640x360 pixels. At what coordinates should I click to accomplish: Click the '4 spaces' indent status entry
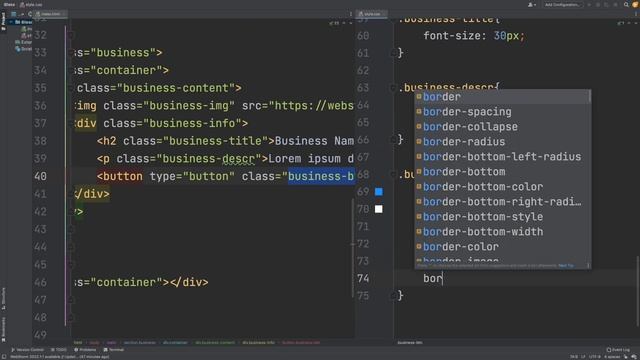[612, 357]
